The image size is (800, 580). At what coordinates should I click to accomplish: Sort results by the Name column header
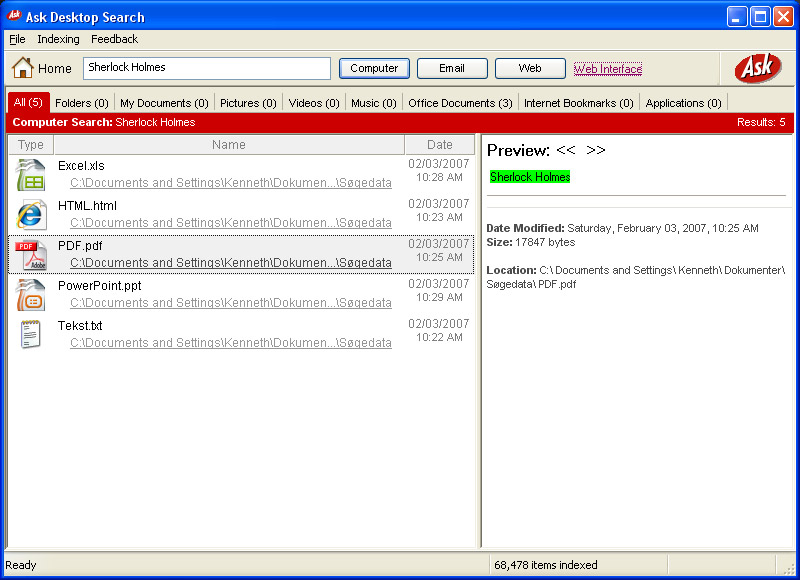click(x=229, y=145)
